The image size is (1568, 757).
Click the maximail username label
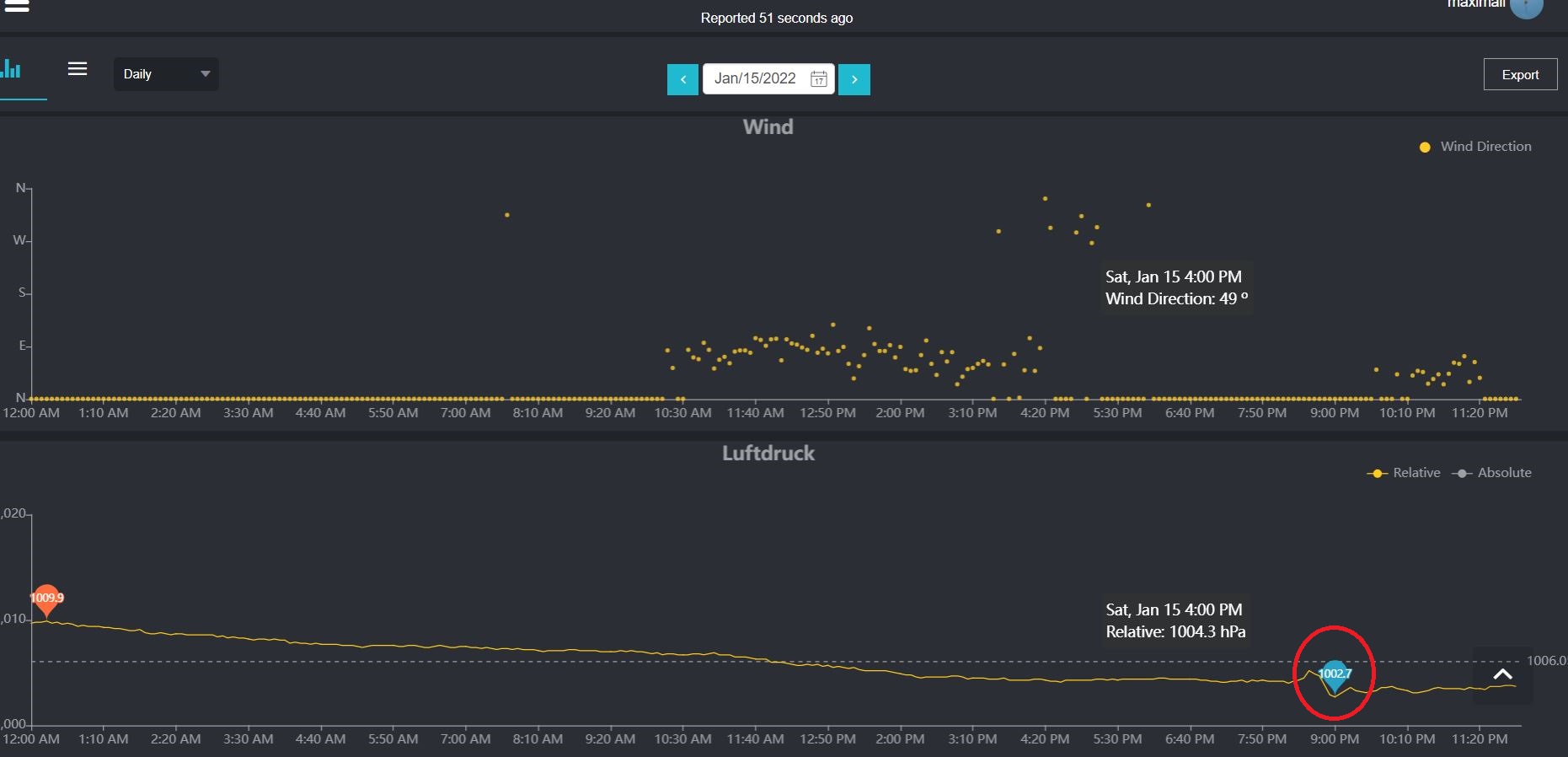pyautogui.click(x=1475, y=4)
